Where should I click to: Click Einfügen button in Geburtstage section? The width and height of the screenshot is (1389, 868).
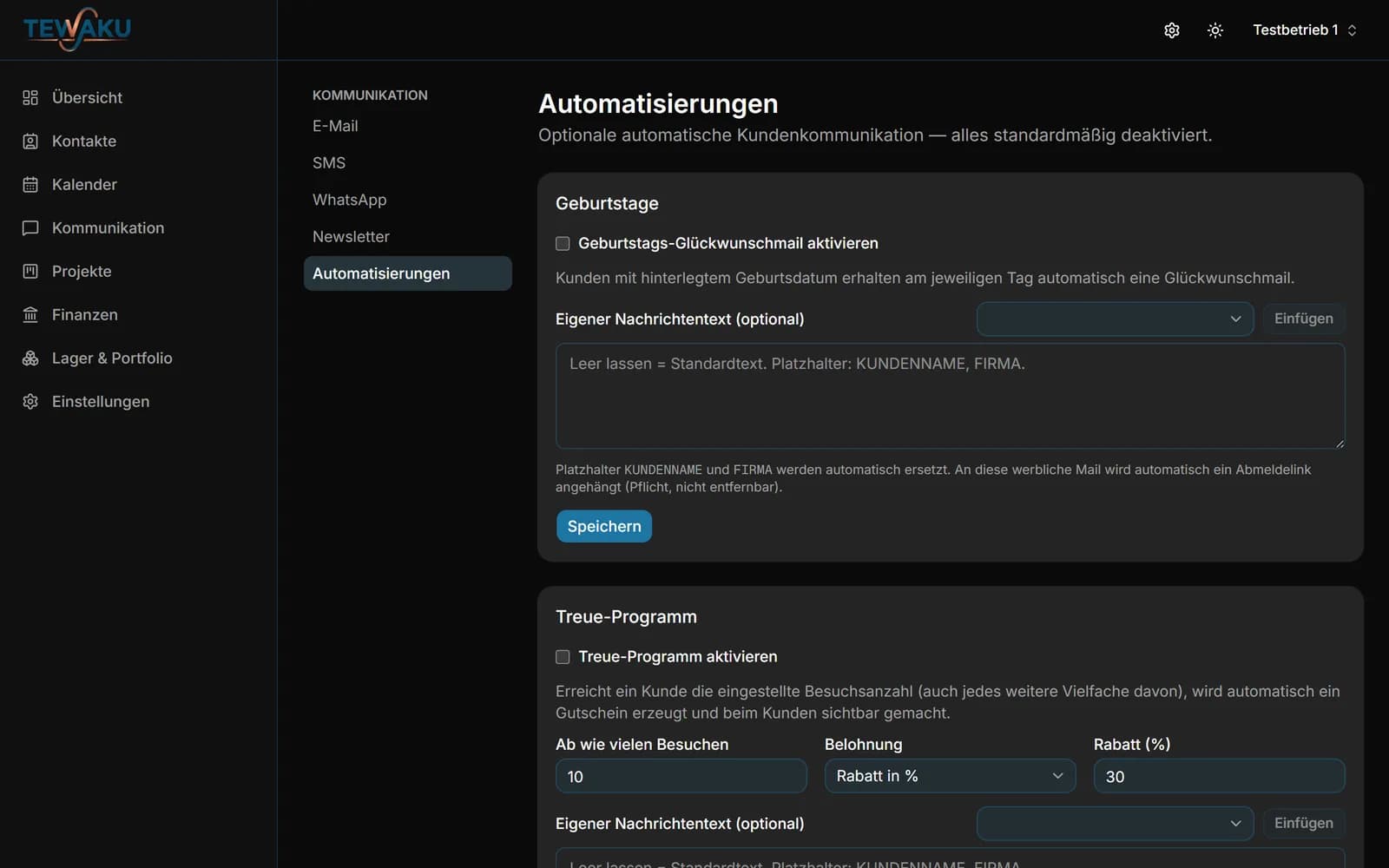click(x=1303, y=319)
